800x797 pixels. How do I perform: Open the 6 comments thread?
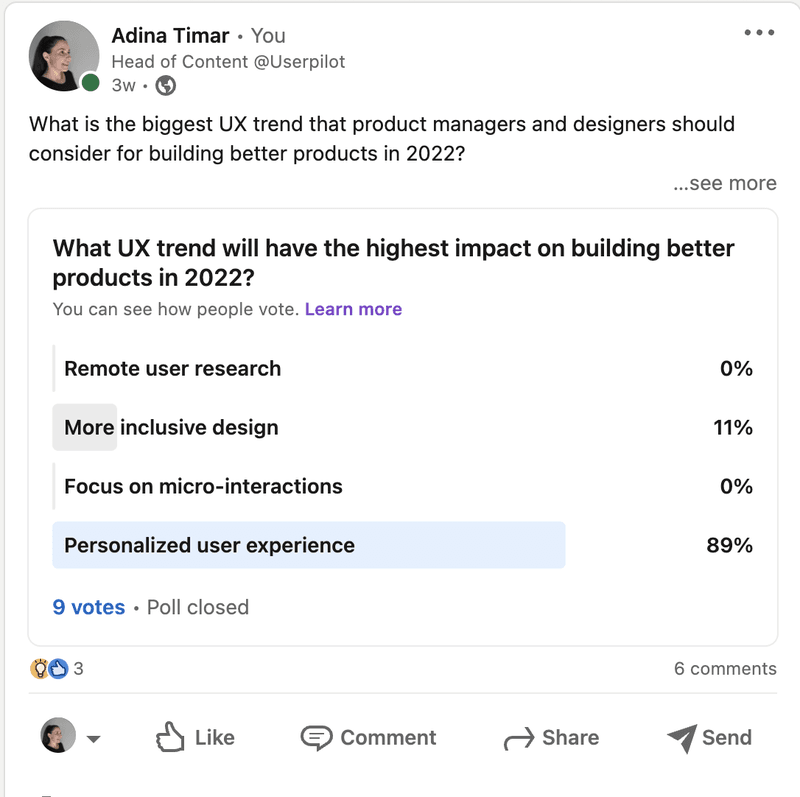click(x=724, y=669)
